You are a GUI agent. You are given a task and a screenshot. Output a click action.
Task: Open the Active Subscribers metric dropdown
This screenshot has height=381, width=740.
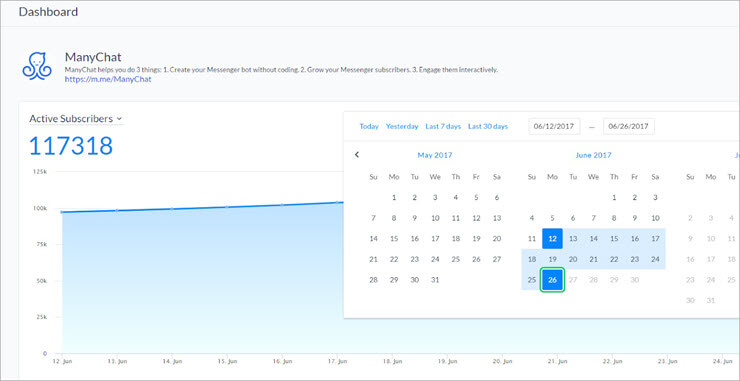pyautogui.click(x=76, y=119)
